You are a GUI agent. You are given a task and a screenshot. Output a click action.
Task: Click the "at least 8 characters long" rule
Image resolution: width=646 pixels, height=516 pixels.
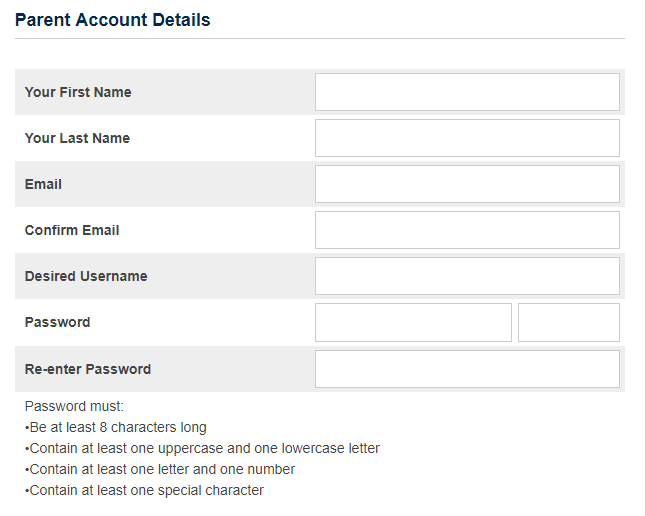point(118,428)
